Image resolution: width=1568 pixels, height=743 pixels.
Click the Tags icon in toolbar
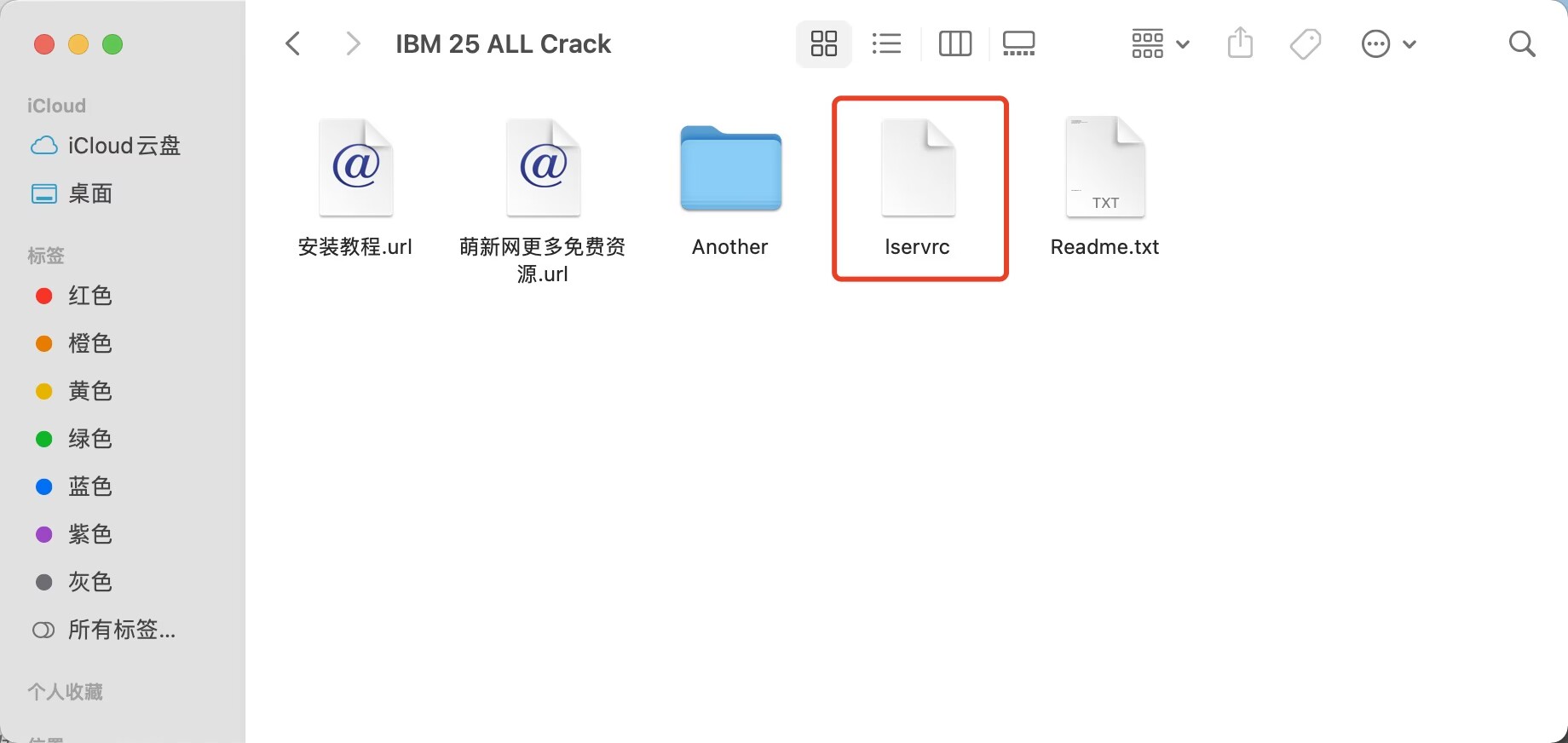coord(1306,43)
